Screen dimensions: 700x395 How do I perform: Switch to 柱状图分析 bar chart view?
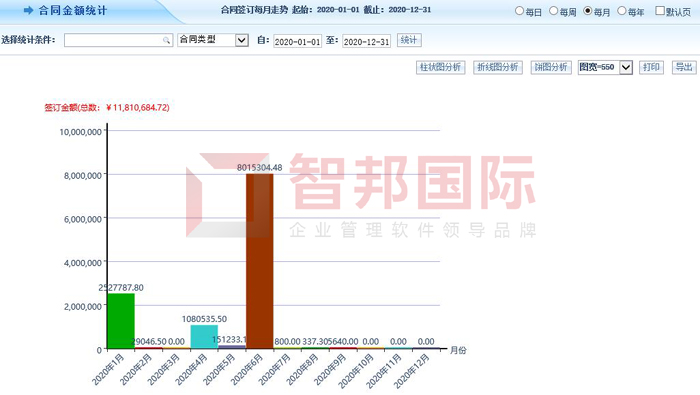pyautogui.click(x=441, y=67)
